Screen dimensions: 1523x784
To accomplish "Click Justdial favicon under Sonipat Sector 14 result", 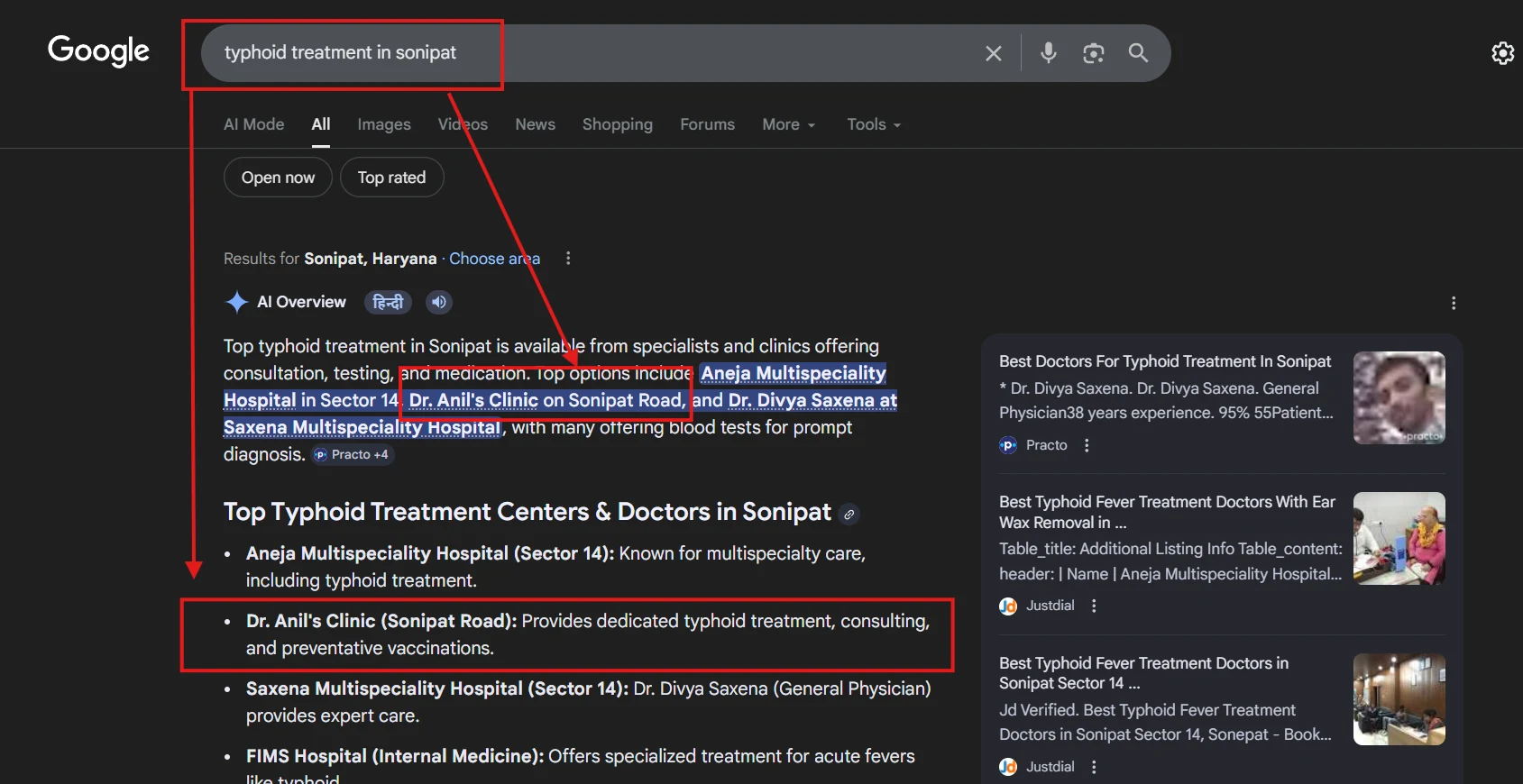I will tap(1008, 767).
